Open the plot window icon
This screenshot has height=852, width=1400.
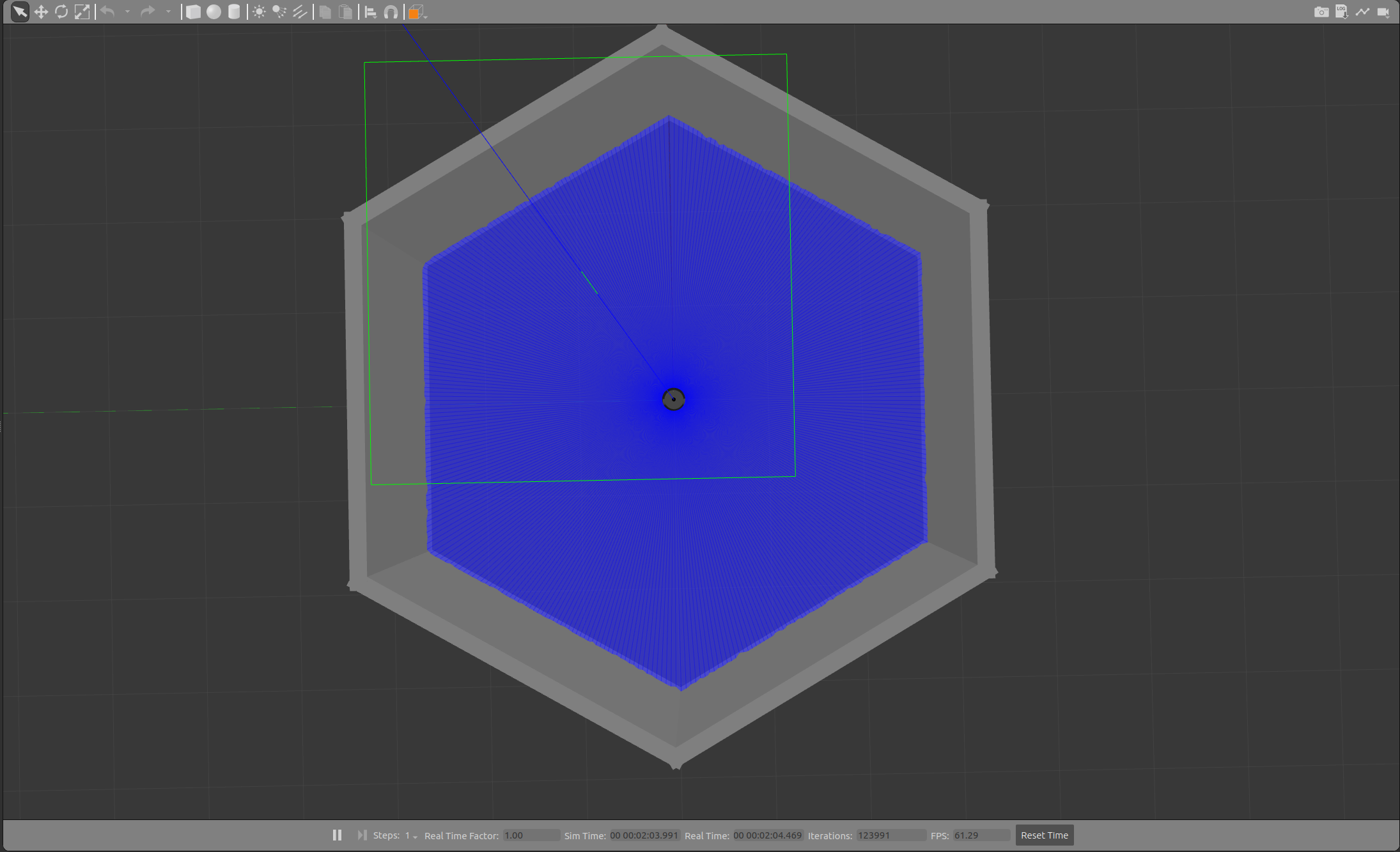[x=1362, y=12]
